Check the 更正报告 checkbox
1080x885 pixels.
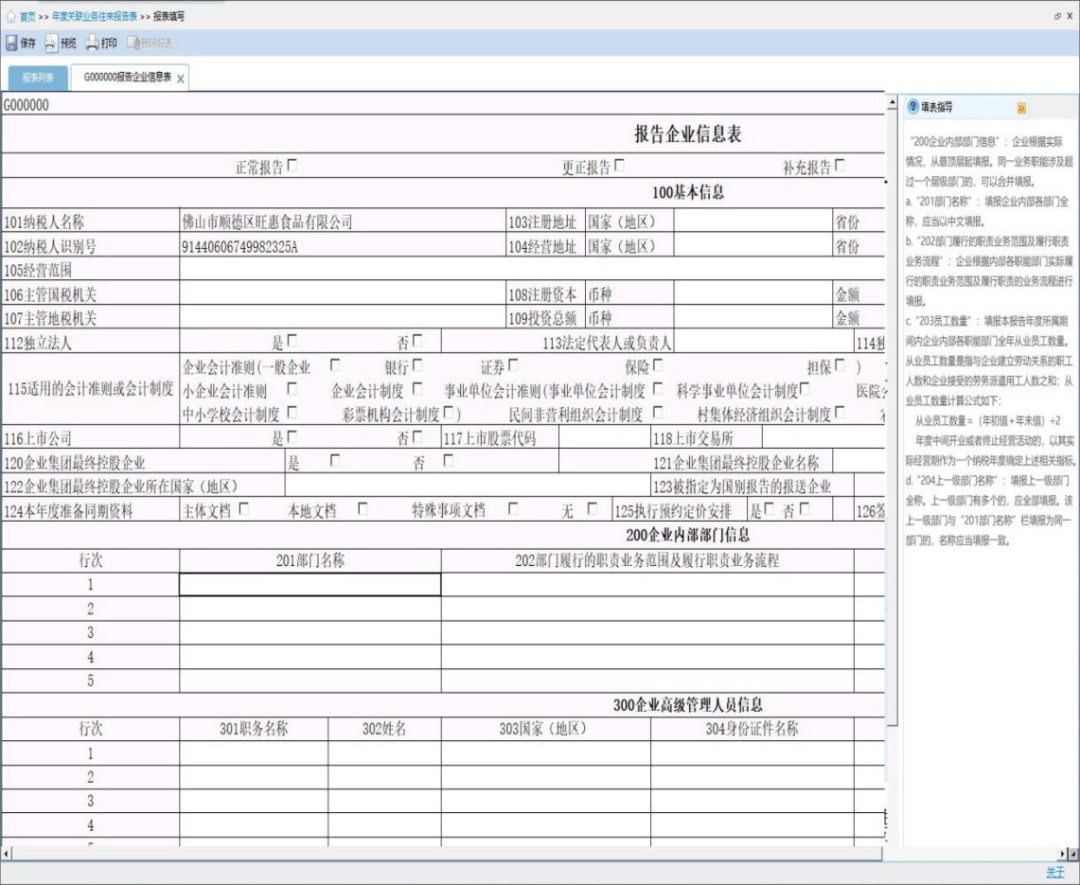point(619,165)
